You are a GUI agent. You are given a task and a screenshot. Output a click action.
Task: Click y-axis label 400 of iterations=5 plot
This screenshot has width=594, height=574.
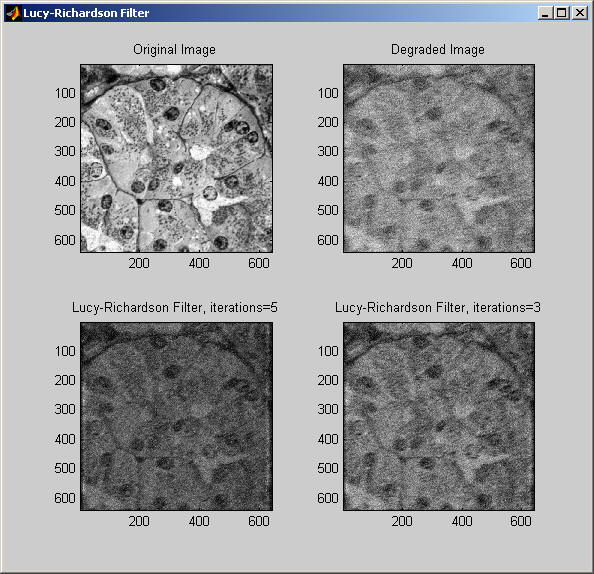[x=65, y=439]
